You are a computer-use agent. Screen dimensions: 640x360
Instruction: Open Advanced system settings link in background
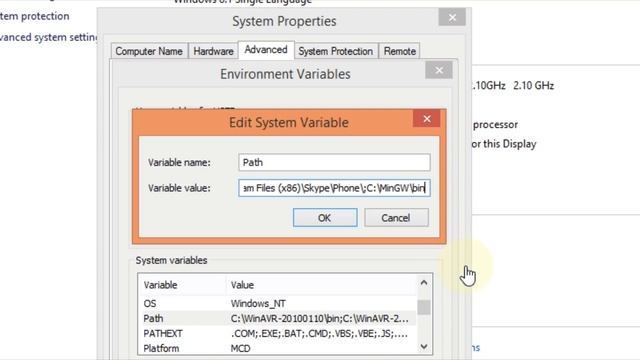(x=48, y=37)
